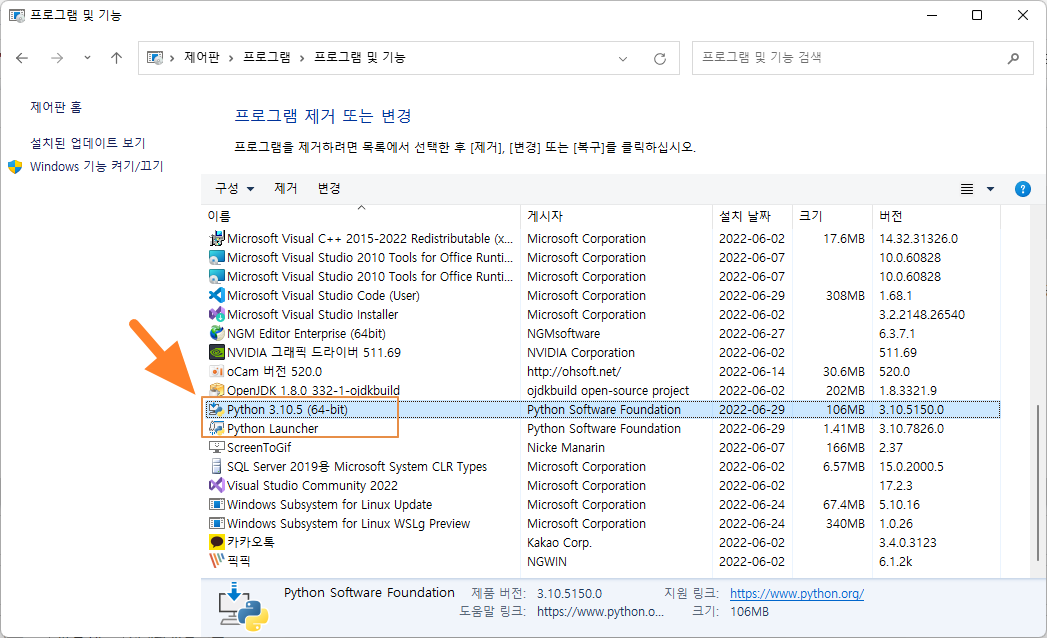Click the 제거 toolbar button
Image resolution: width=1047 pixels, height=638 pixels.
(286, 188)
